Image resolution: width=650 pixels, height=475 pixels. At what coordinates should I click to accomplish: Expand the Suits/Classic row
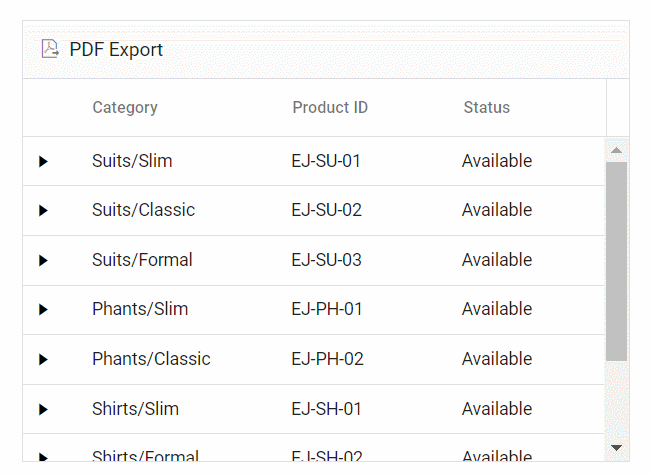point(43,210)
